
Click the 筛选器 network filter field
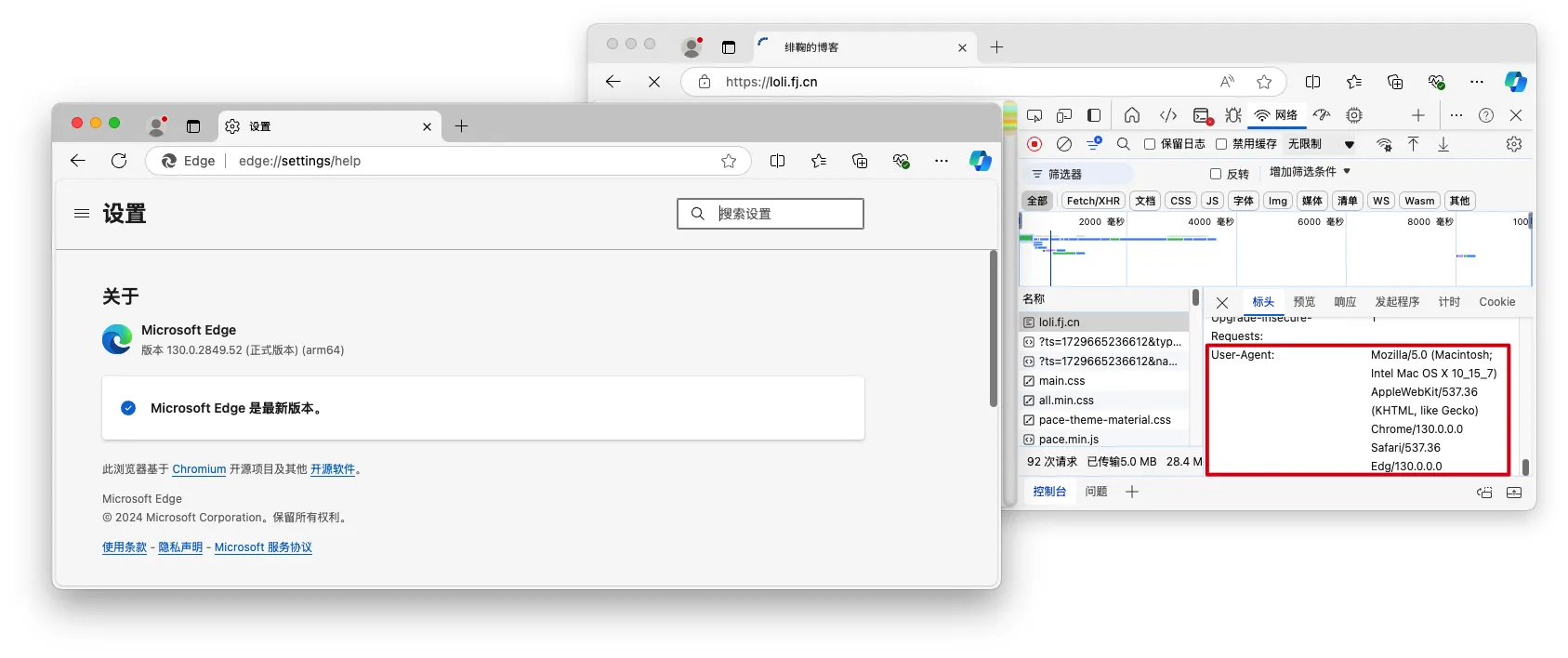click(1078, 174)
